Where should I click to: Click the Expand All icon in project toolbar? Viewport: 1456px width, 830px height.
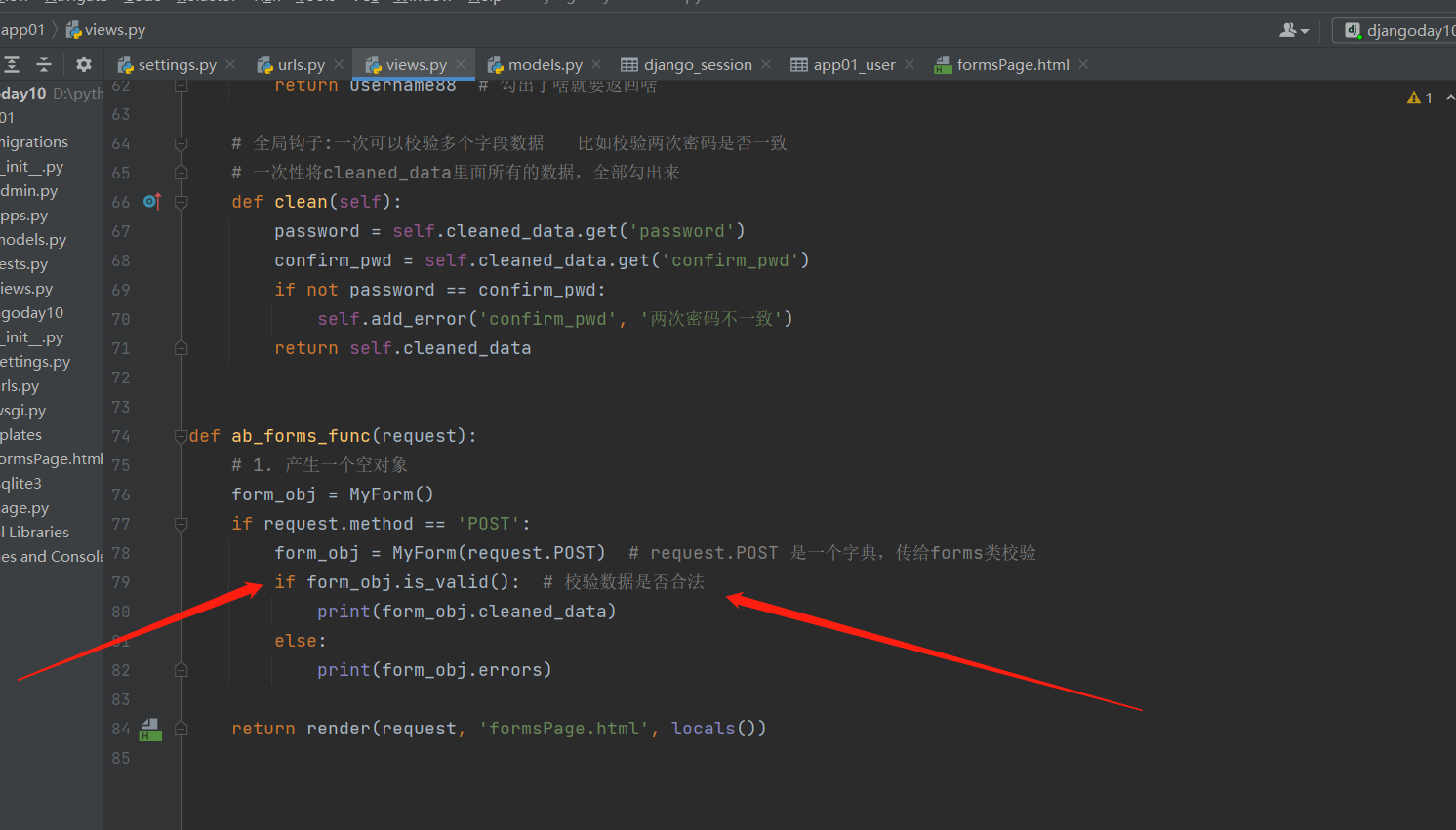click(x=12, y=64)
